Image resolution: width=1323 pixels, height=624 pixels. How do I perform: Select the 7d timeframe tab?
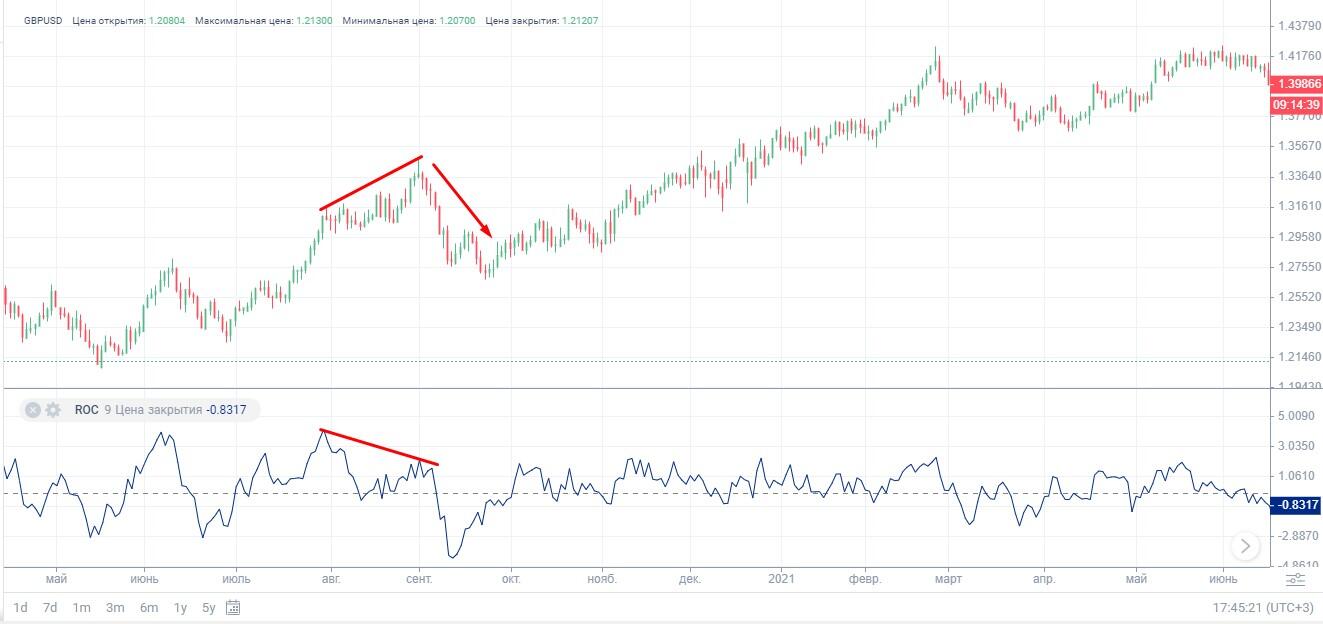[50, 607]
